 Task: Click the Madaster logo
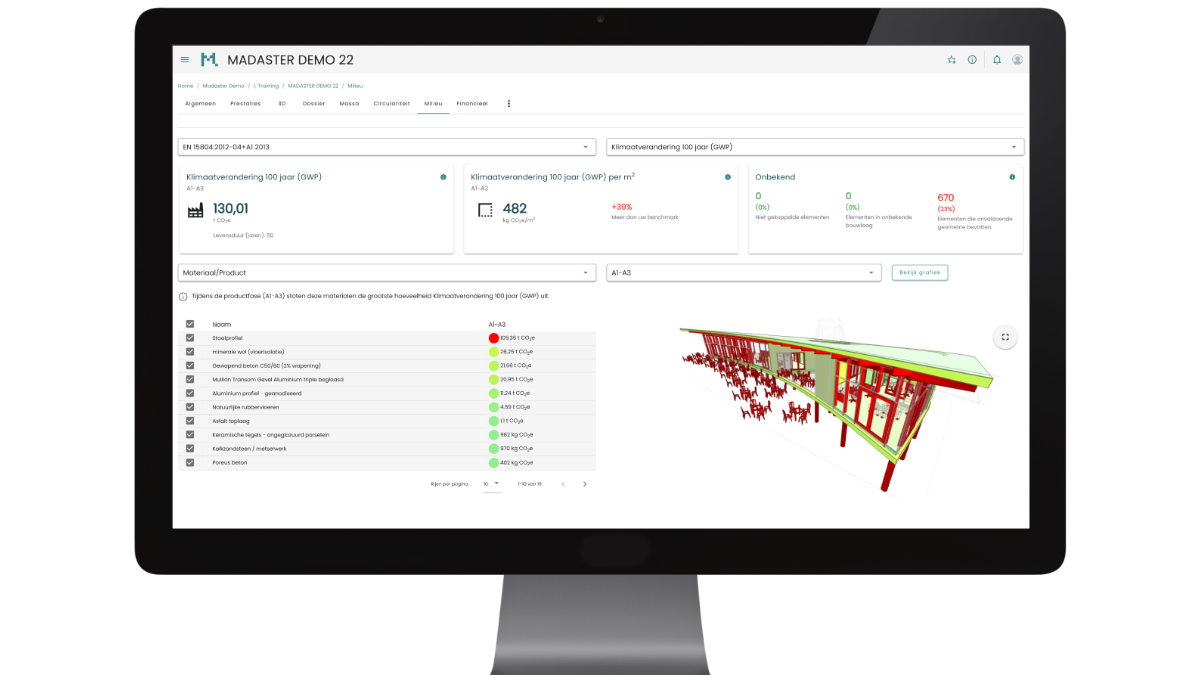(x=209, y=60)
